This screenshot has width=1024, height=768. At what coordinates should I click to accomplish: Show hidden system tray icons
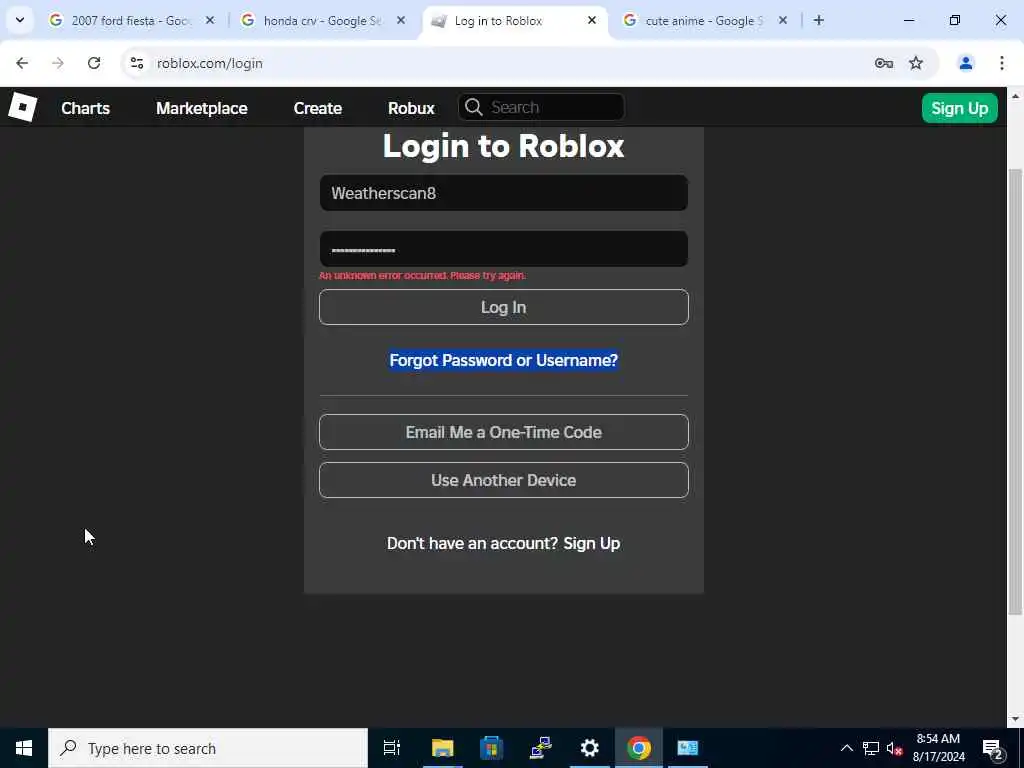tap(846, 748)
